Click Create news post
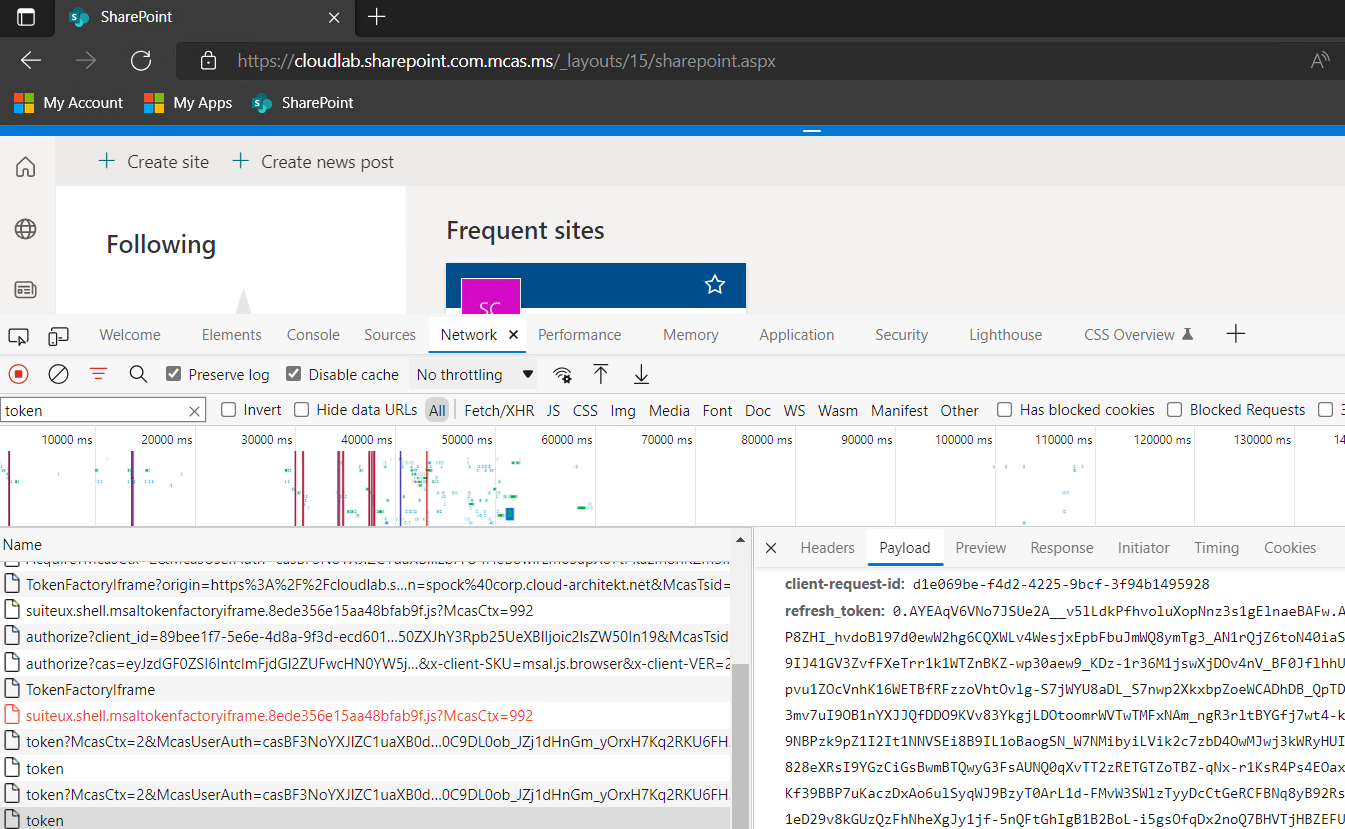1345x829 pixels. (313, 162)
